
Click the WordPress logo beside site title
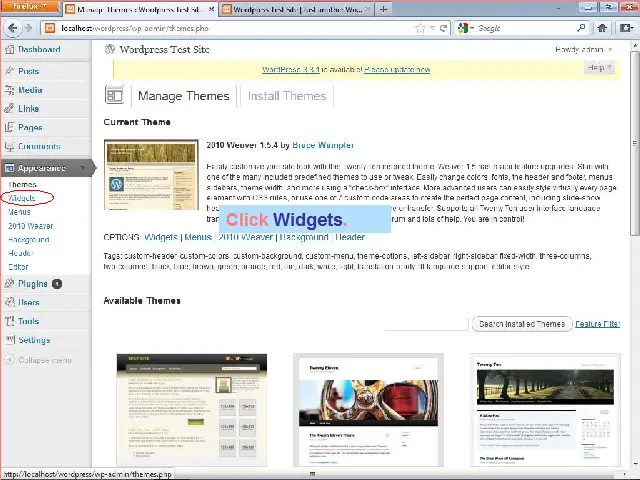pos(109,49)
